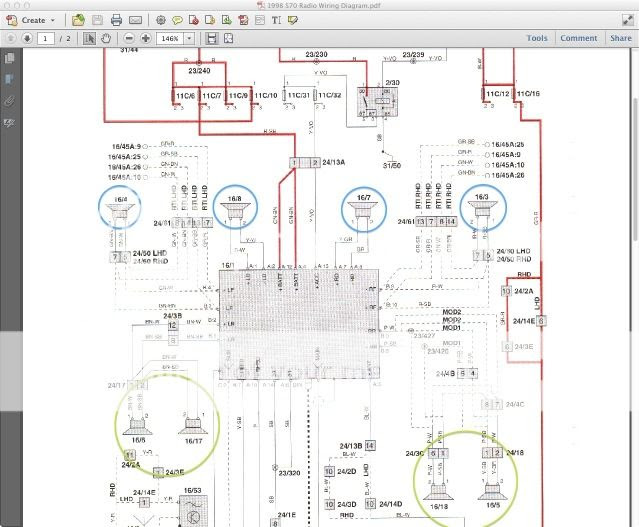The height and width of the screenshot is (527, 639).
Task: Open the Attachments paperclip panel
Action: point(9,101)
